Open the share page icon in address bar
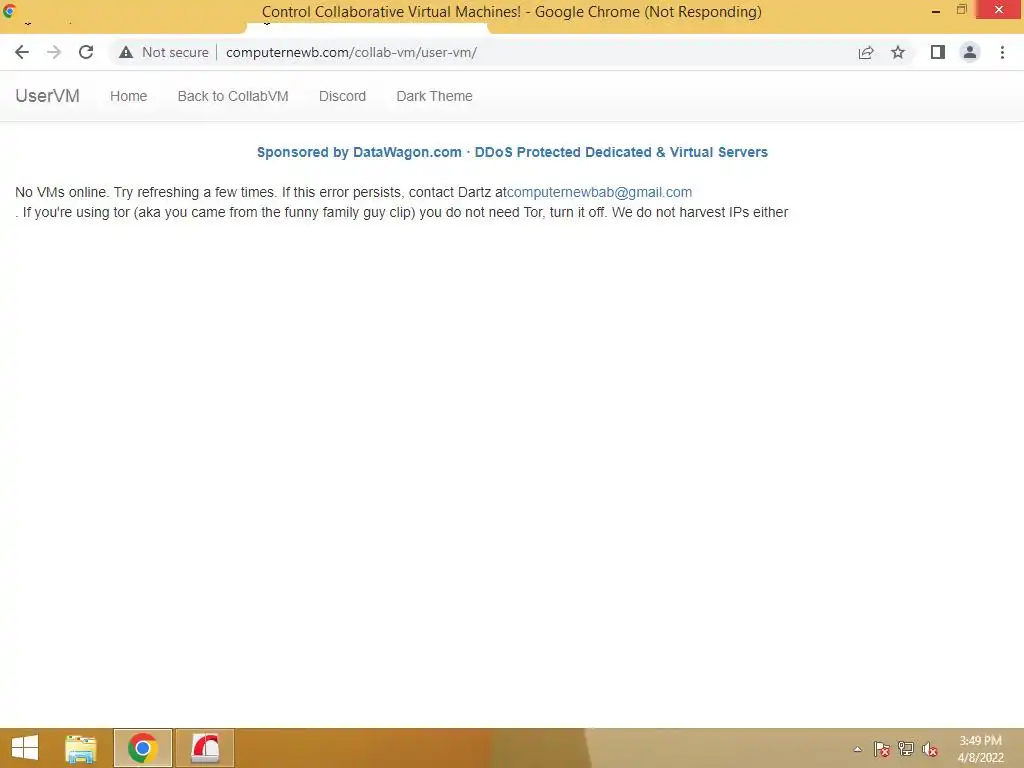The height and width of the screenshot is (768, 1024). (866, 52)
